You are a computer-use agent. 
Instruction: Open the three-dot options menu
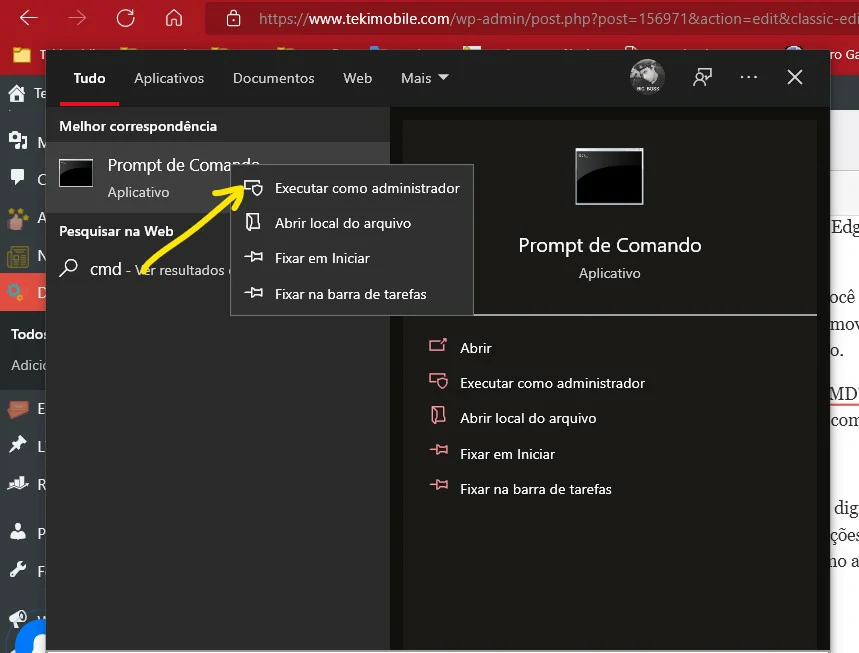(748, 77)
